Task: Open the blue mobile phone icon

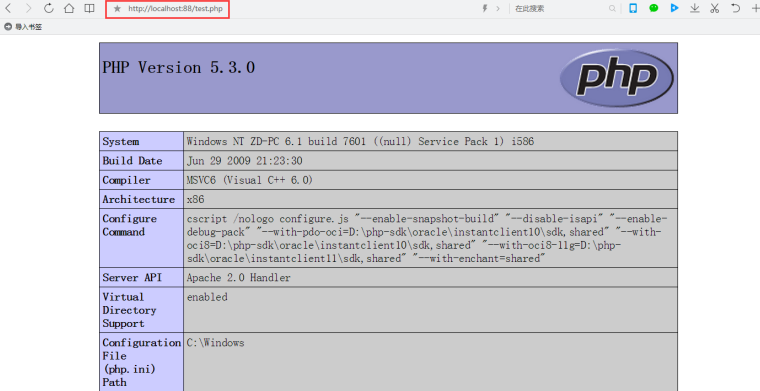Action: 633,8
